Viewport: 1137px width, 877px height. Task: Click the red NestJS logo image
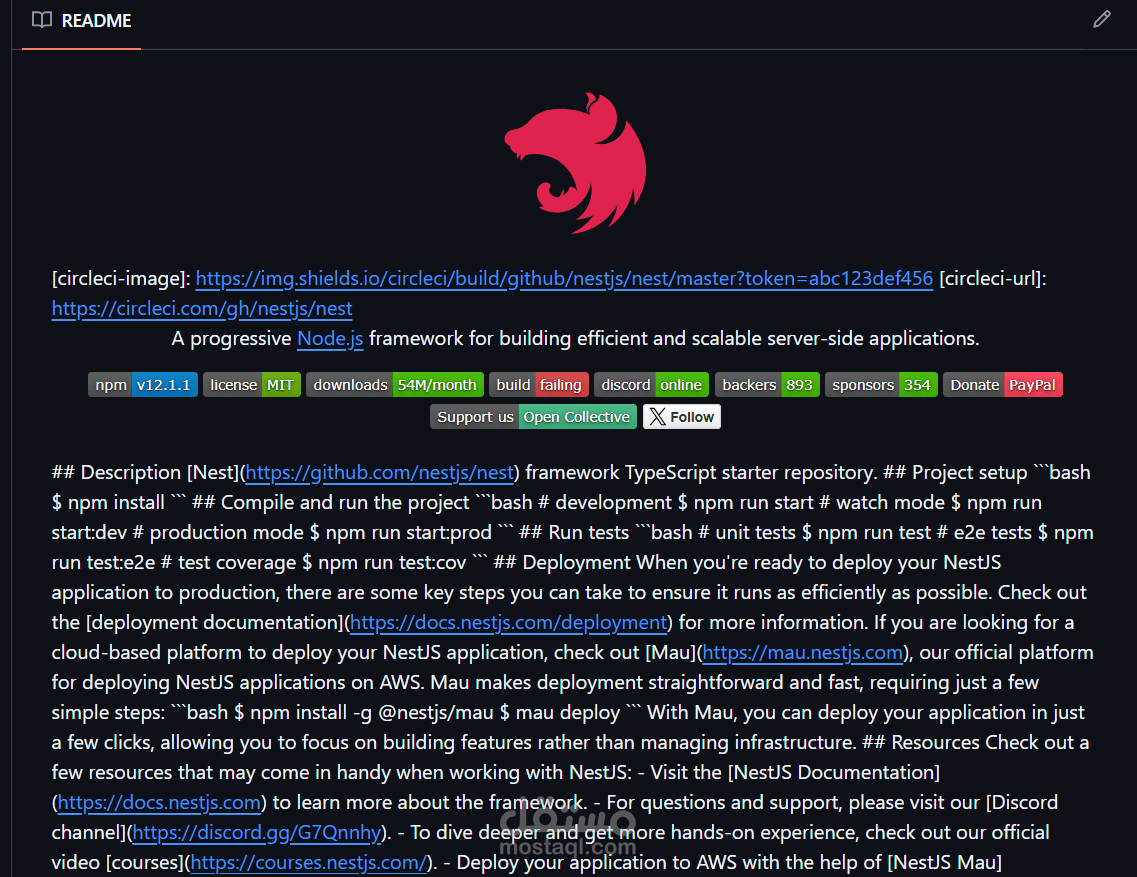click(x=575, y=162)
